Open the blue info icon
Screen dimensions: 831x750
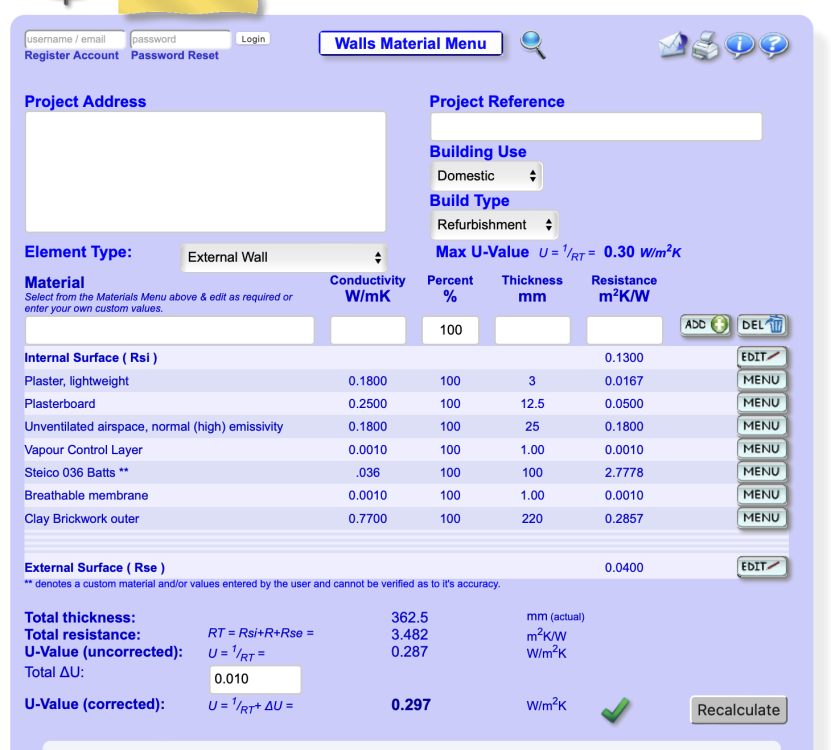[739, 45]
